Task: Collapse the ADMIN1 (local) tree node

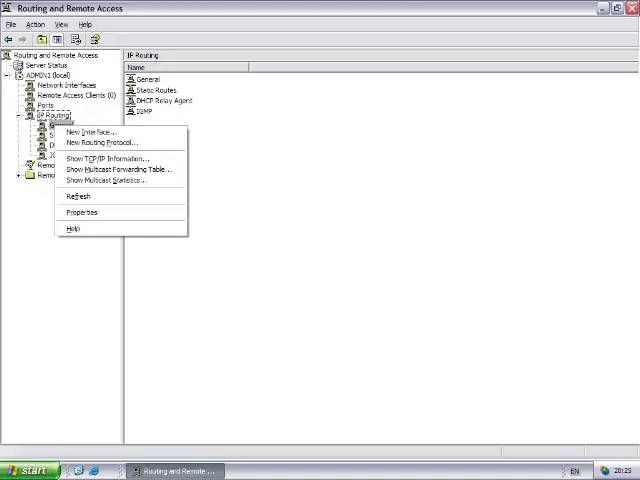Action: tap(7, 76)
